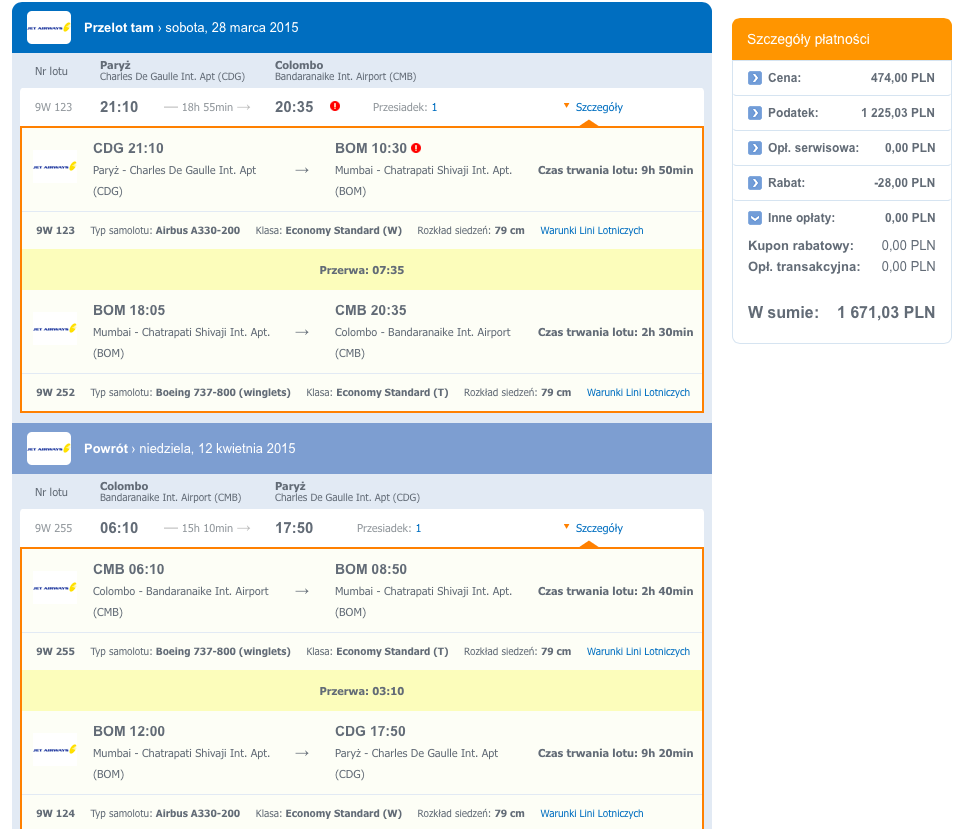Click the Jet Airways logo beside BOM 12:00
Screen dimensions: 961x829
pos(55,750)
